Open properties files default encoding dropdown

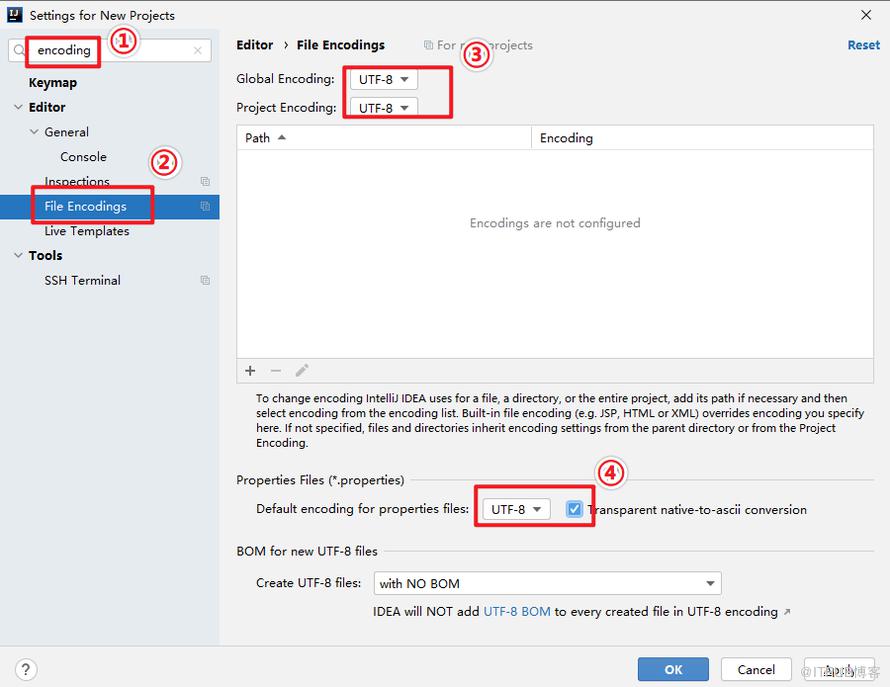516,509
